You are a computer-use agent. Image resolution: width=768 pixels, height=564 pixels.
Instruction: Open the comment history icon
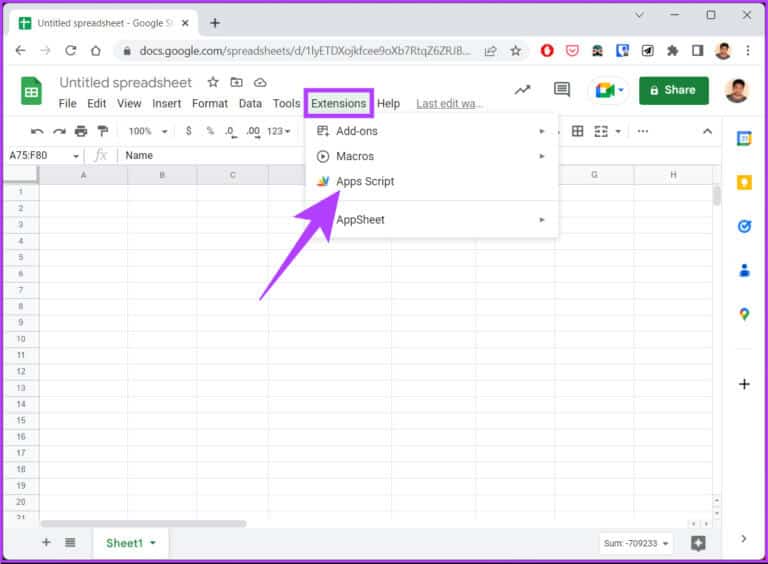click(562, 90)
